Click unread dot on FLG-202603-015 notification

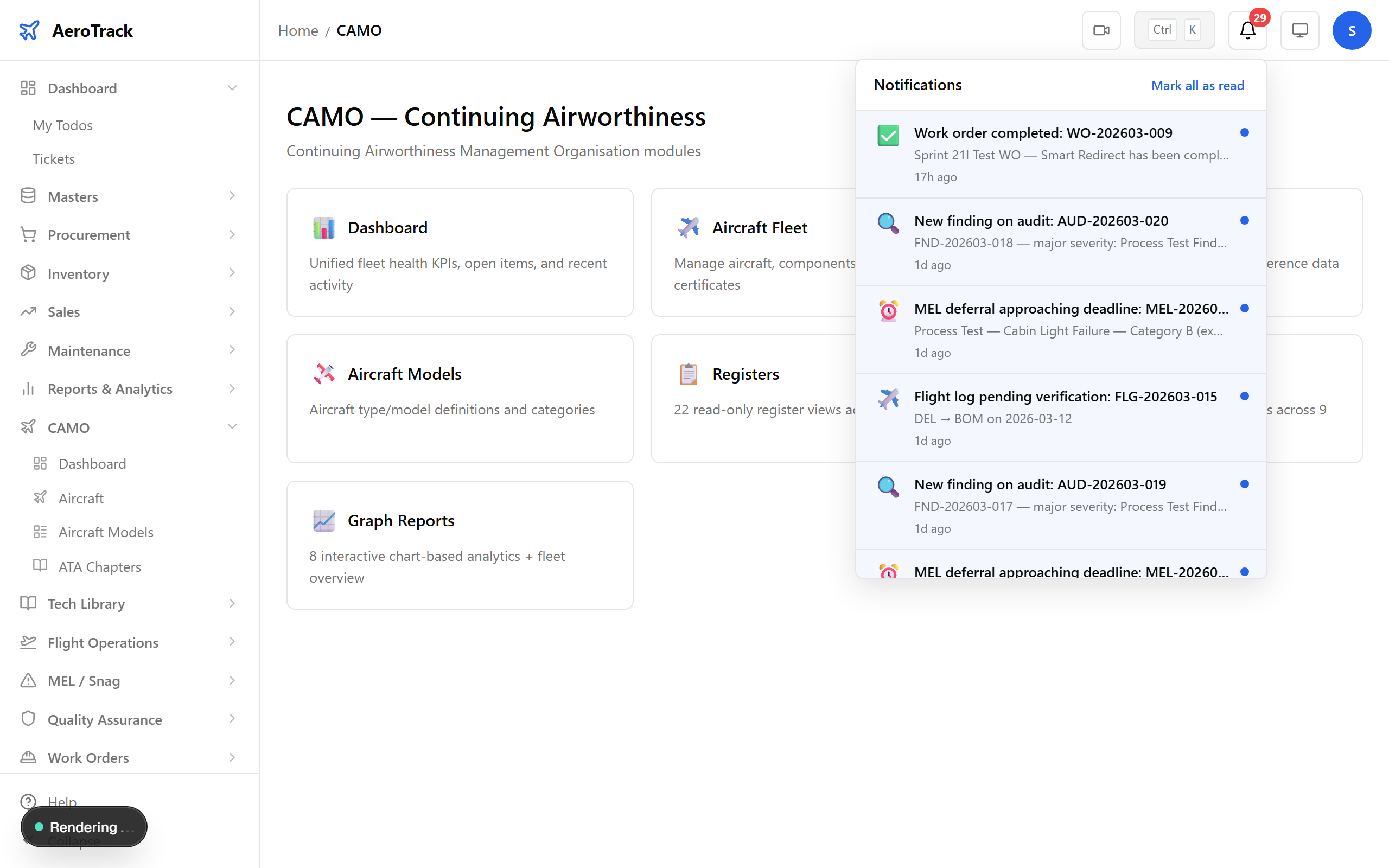tap(1244, 396)
